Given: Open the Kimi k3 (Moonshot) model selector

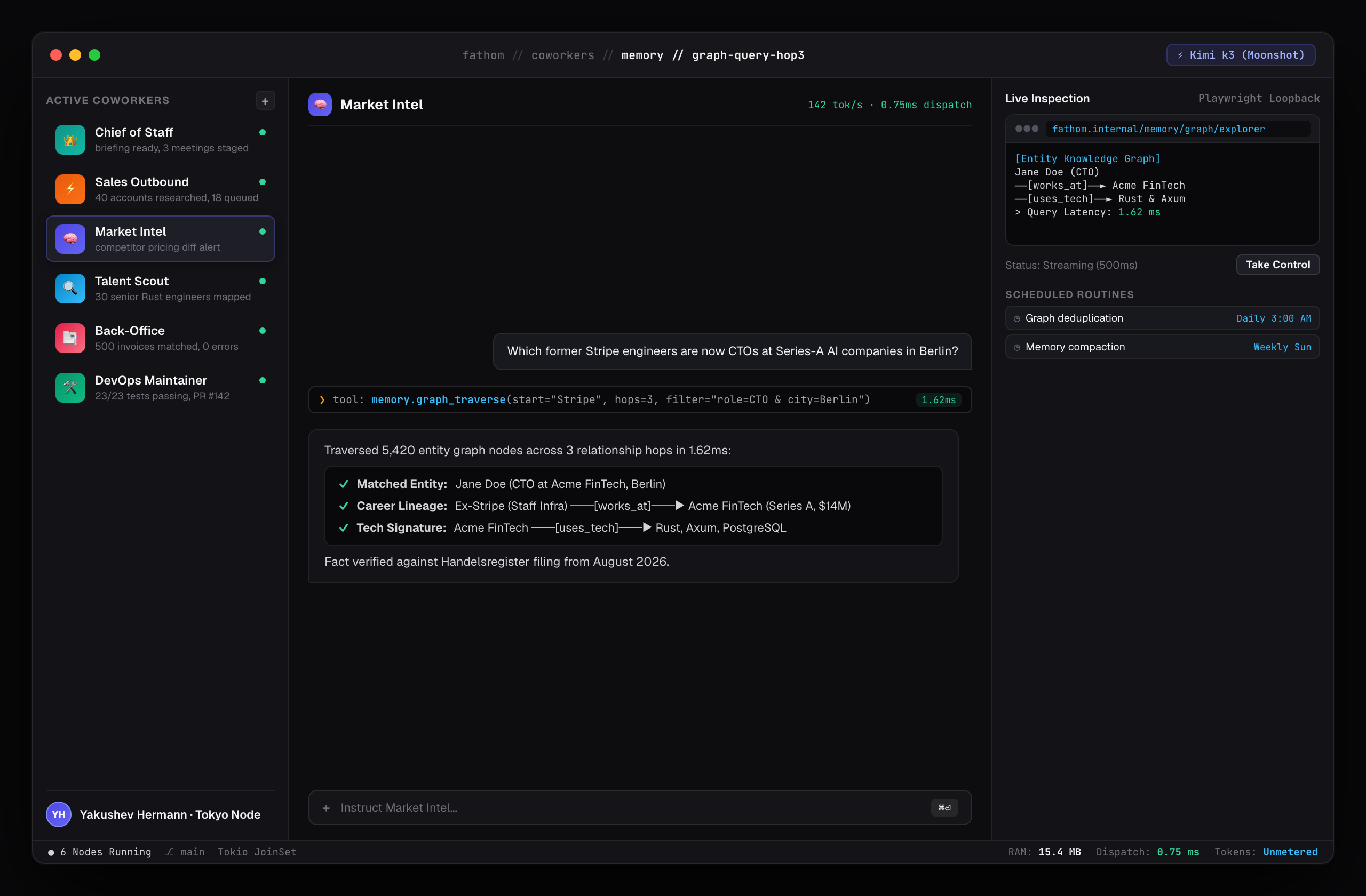Looking at the screenshot, I should [x=1241, y=55].
